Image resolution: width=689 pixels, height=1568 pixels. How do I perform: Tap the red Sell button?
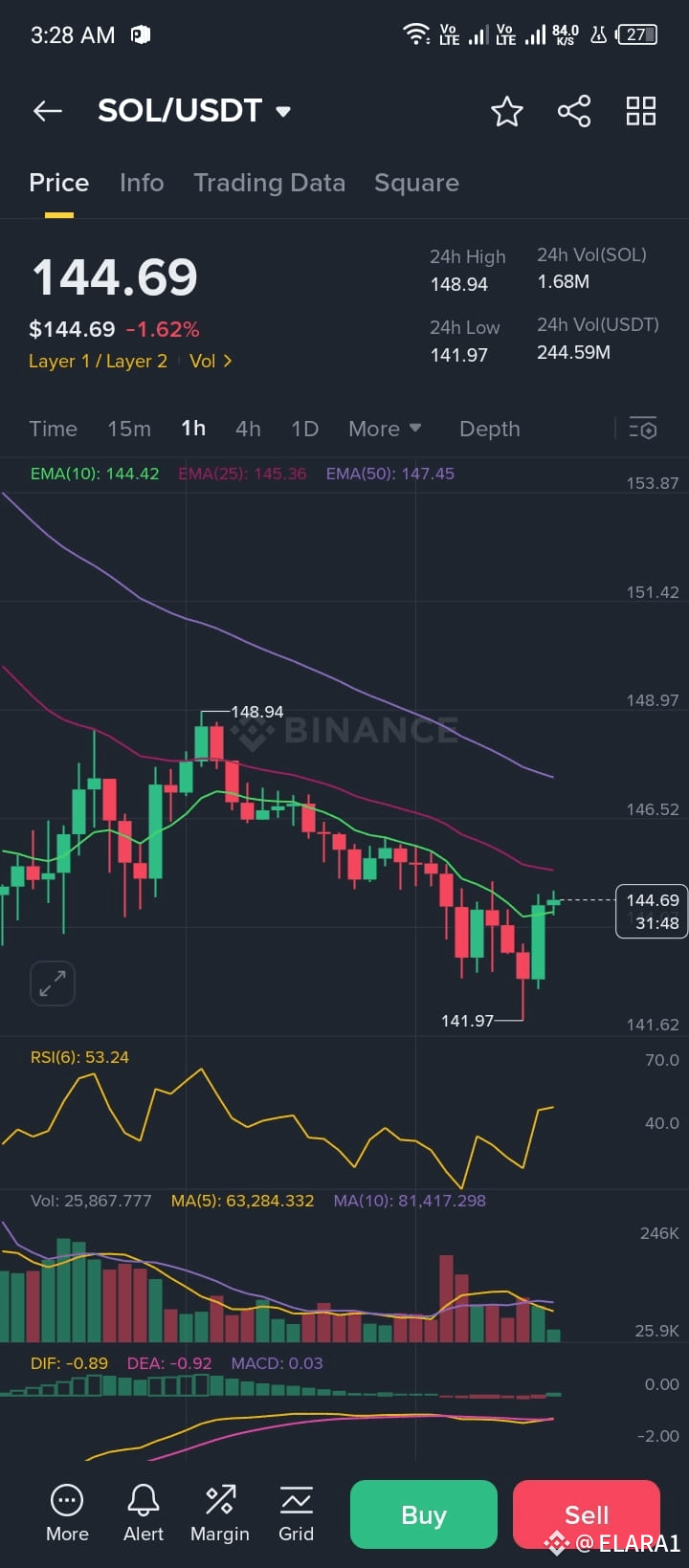(587, 1514)
